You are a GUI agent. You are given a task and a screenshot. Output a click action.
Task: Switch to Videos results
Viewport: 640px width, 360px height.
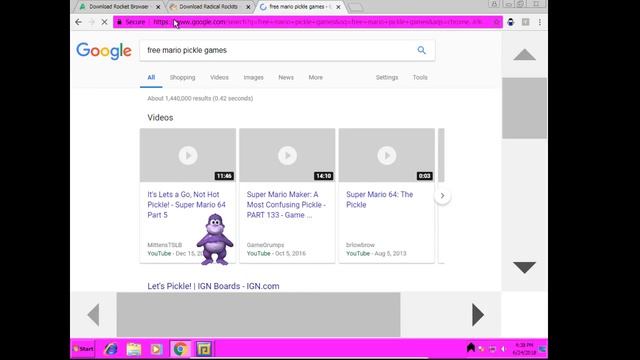point(219,78)
